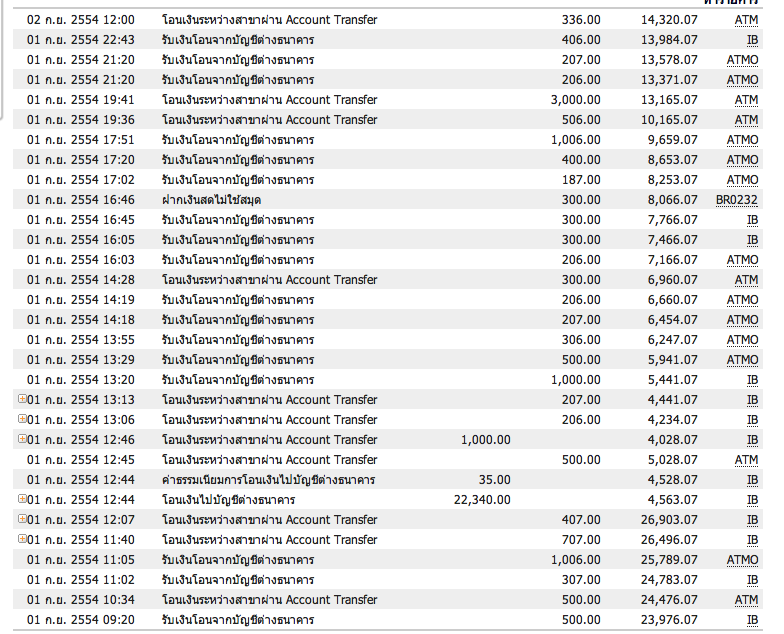
Task: Select balance 8,066.07
Action: click(672, 200)
